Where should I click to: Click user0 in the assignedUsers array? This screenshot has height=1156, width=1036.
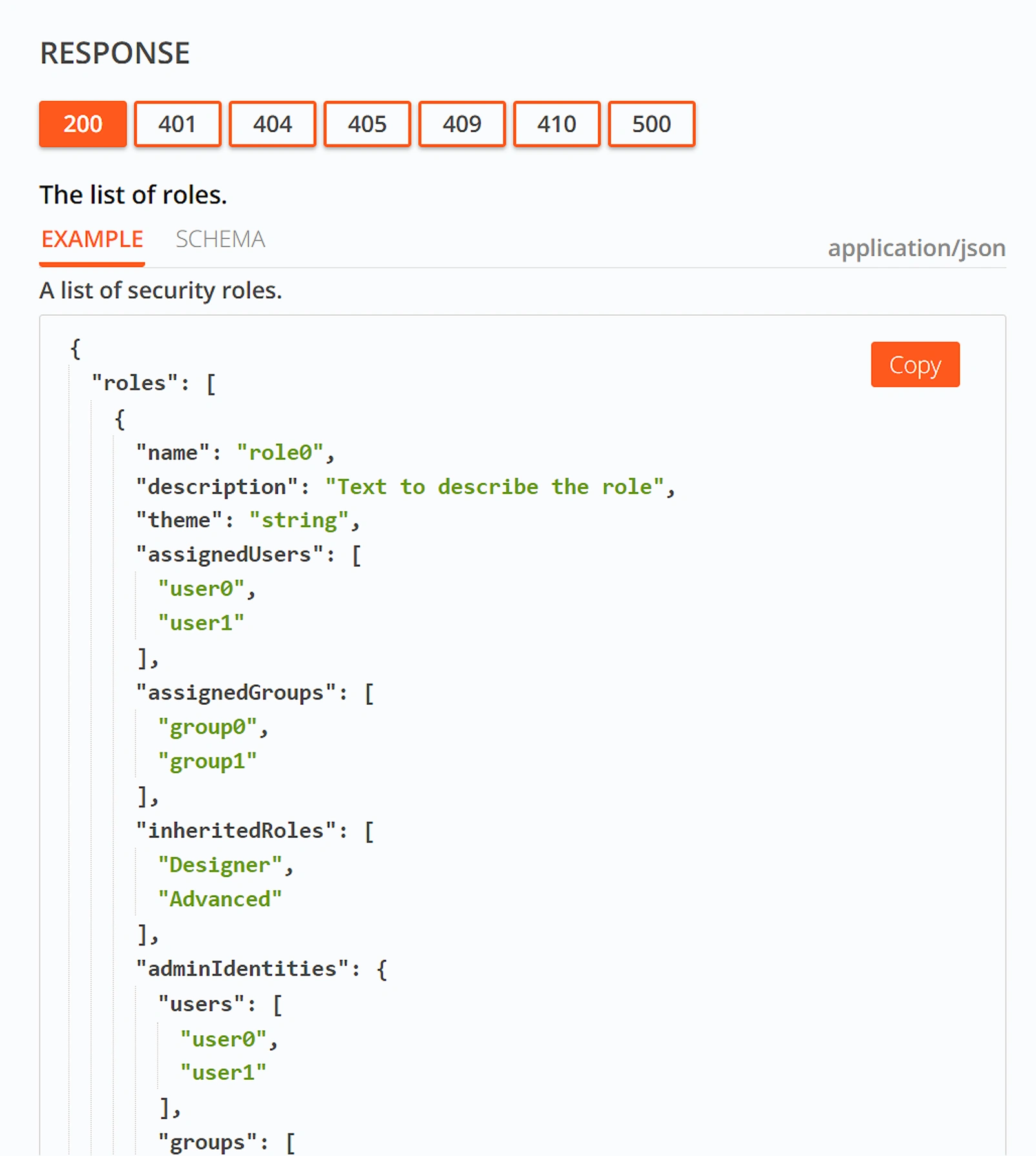(202, 588)
